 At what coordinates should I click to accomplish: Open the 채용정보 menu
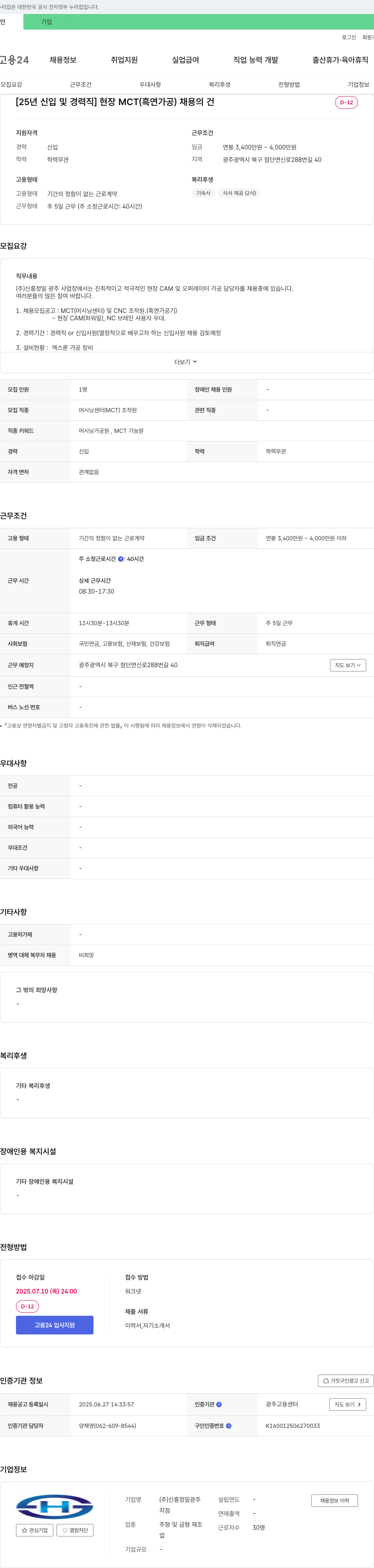coord(63,60)
